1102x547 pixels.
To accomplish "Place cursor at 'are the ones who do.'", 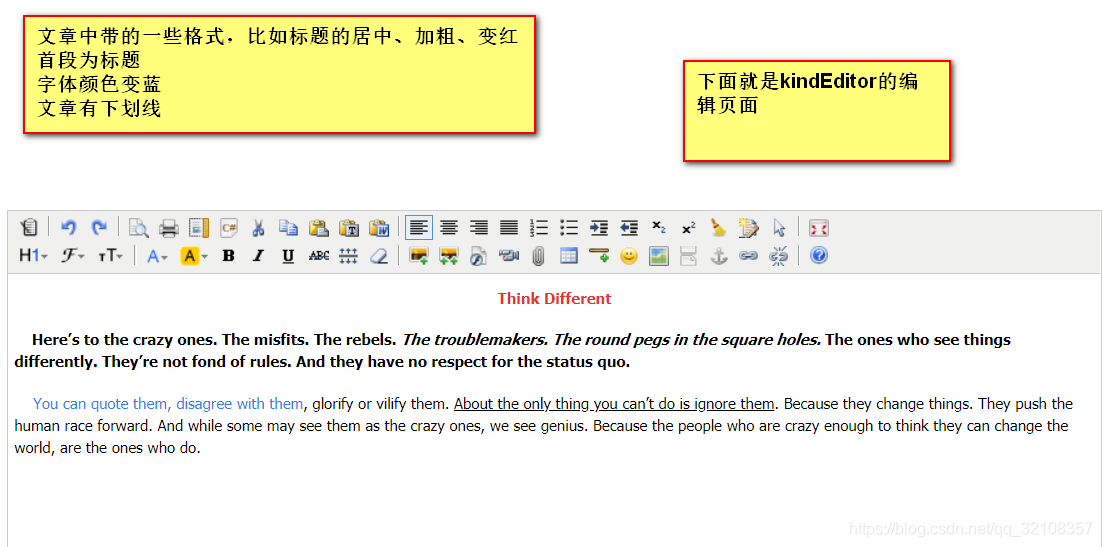I will coord(131,448).
